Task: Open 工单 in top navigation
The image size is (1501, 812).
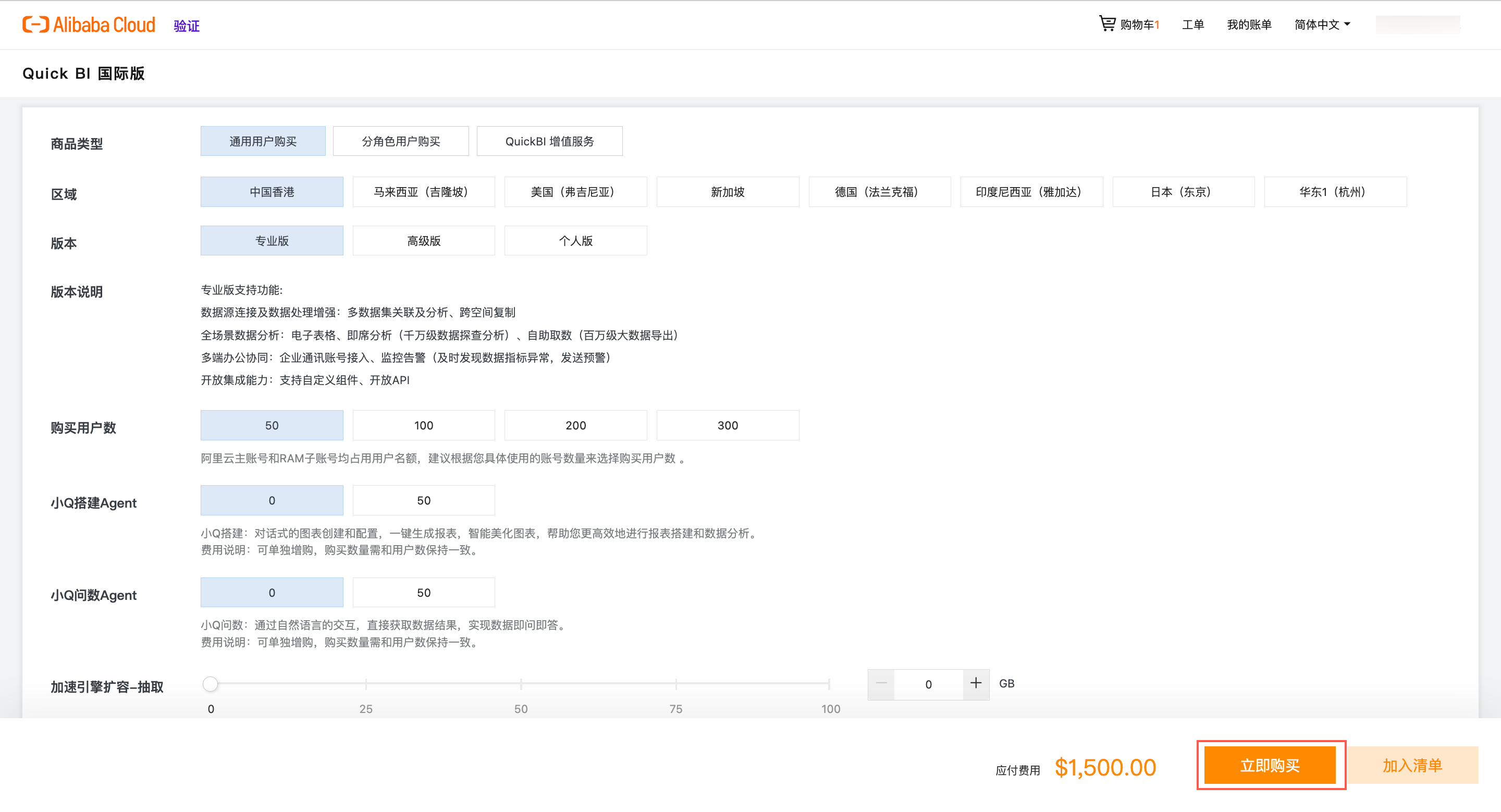Action: click(1192, 24)
